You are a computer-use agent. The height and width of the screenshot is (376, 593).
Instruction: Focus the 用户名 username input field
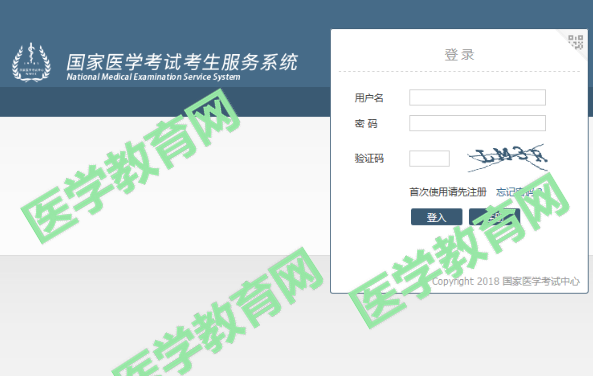click(x=477, y=98)
